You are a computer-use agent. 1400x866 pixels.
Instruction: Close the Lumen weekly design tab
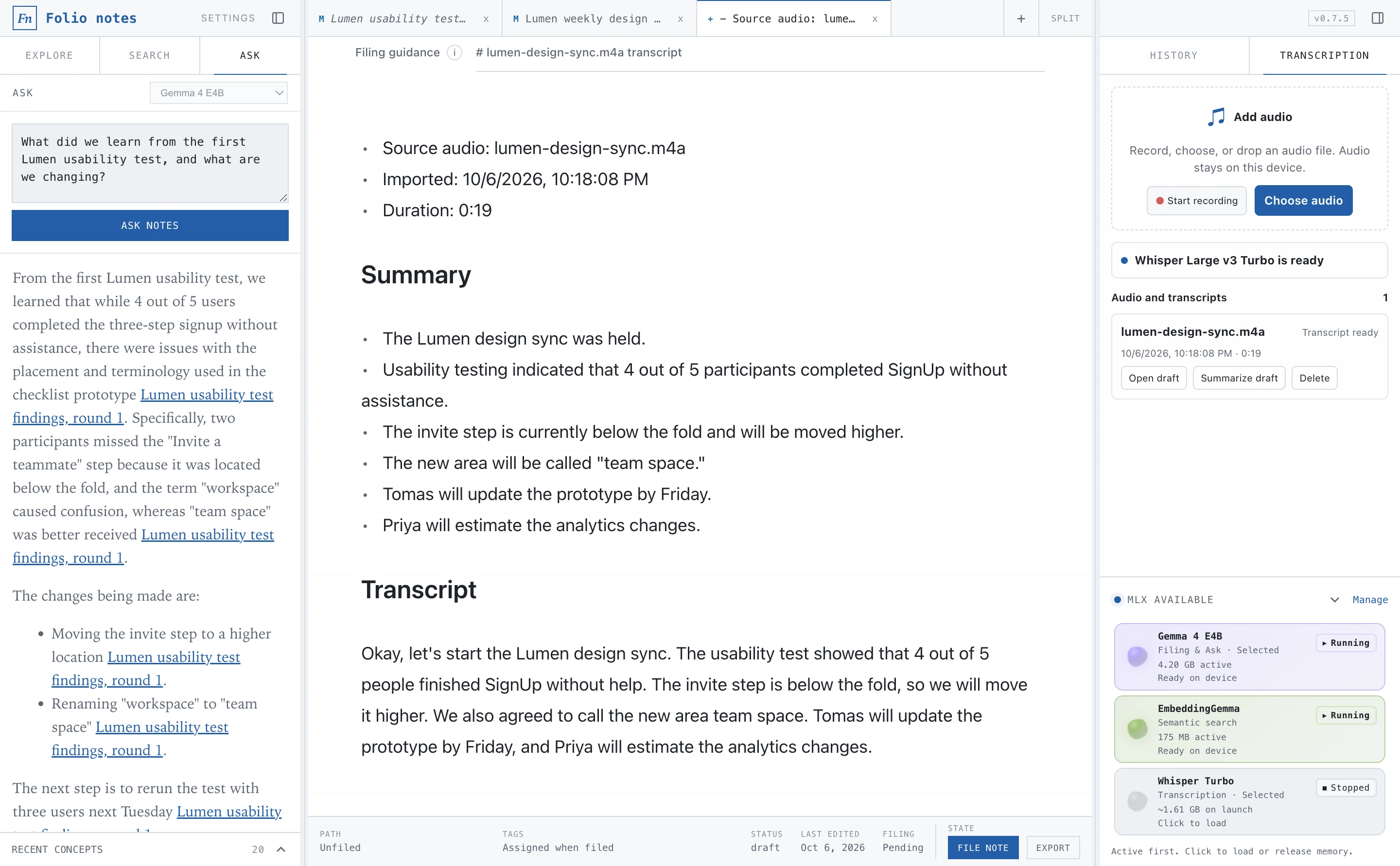coord(681,19)
